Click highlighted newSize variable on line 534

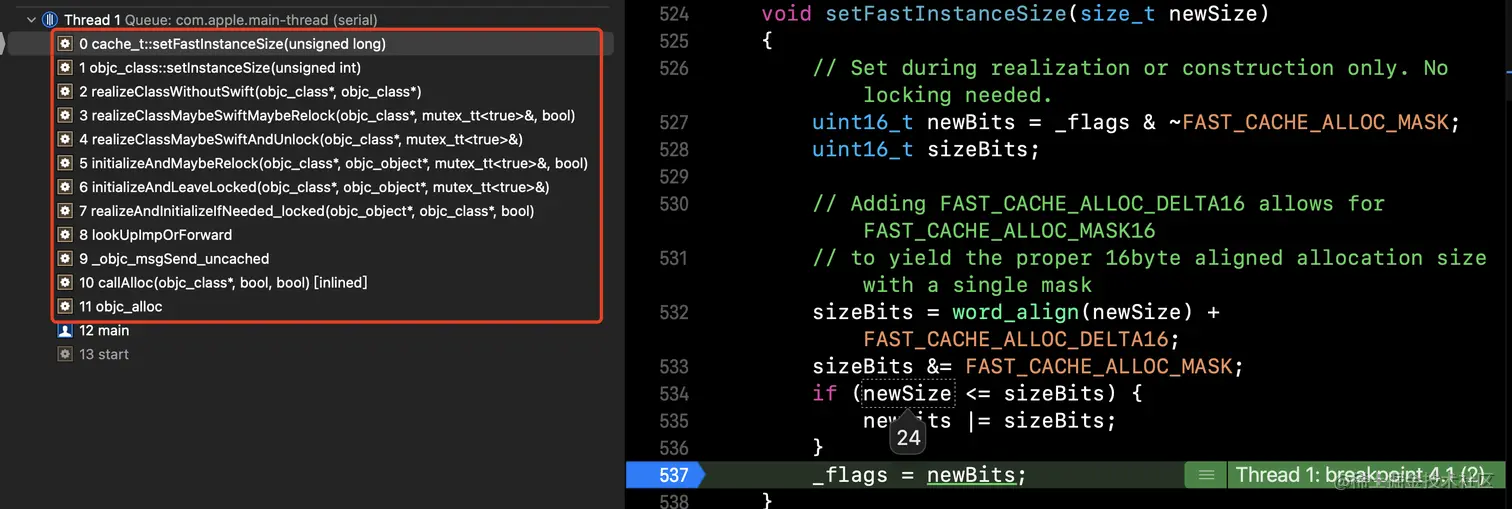tap(908, 394)
